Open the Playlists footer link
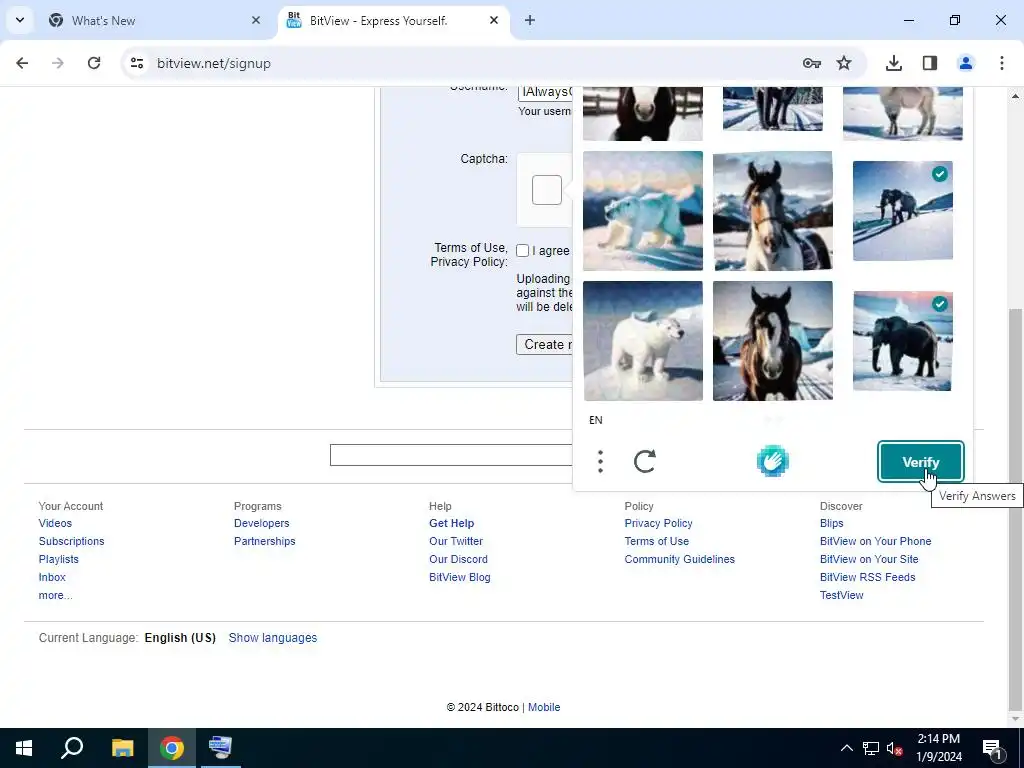The height and width of the screenshot is (768, 1024). [x=58, y=559]
